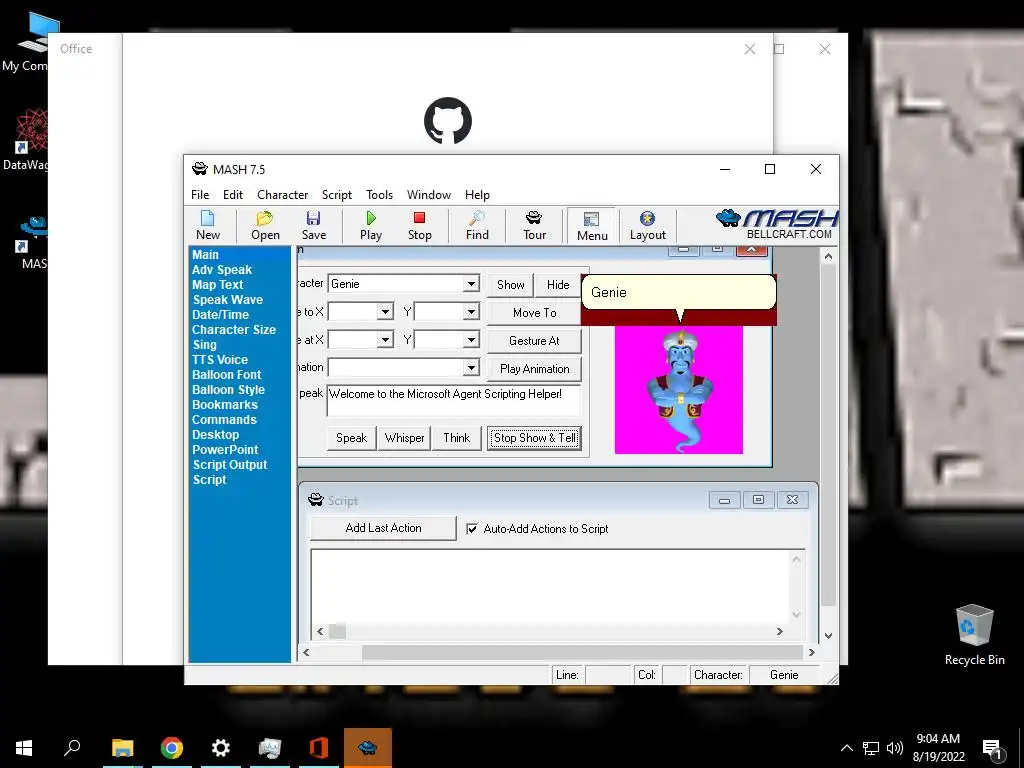Click the Whisper button
1024x768 pixels.
(404, 438)
